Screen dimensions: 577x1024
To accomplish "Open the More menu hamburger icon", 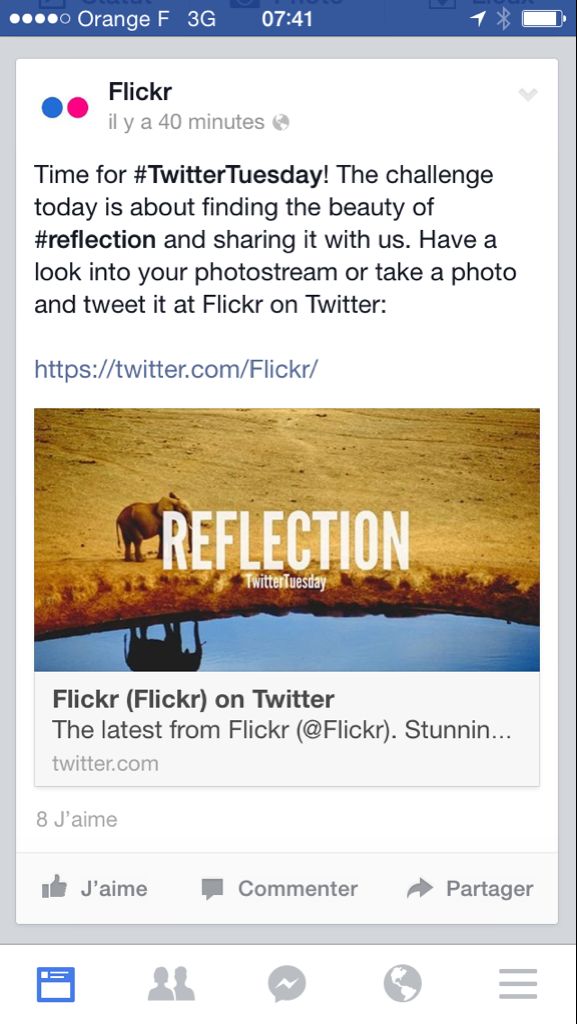I will click(x=518, y=984).
